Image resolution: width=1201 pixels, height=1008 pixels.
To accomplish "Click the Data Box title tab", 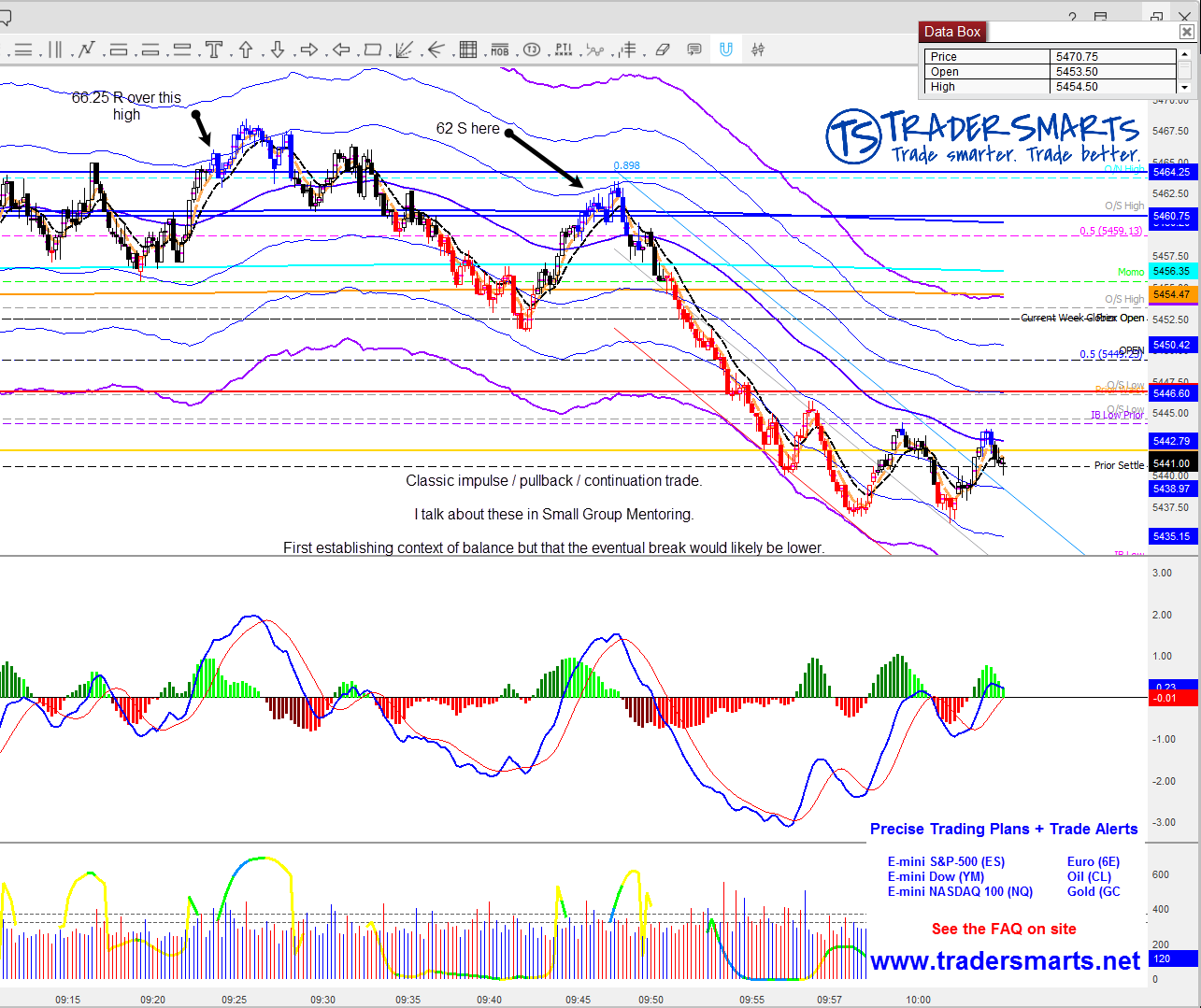I will [952, 32].
